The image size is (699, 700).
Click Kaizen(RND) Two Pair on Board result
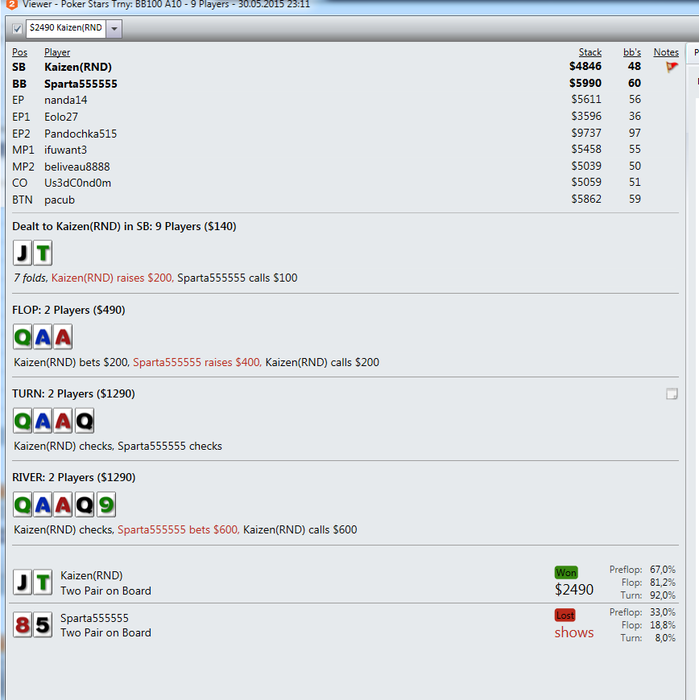click(x=106, y=591)
